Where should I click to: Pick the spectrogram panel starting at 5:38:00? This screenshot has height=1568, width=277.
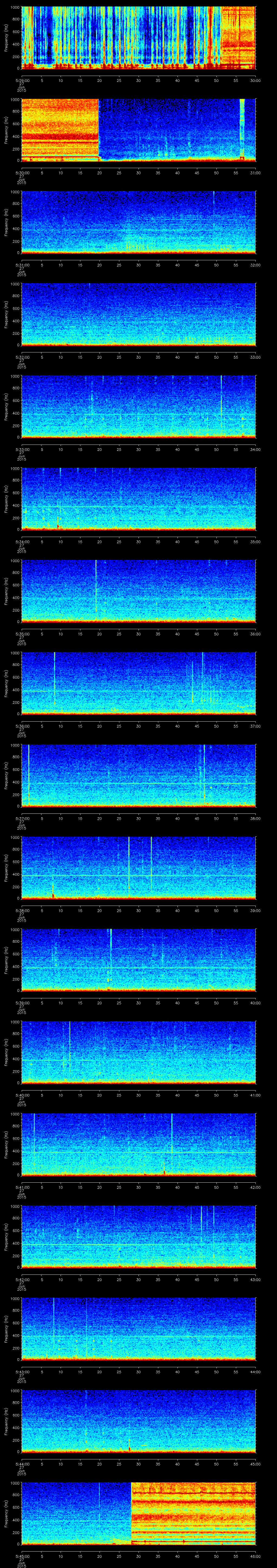coord(139,868)
